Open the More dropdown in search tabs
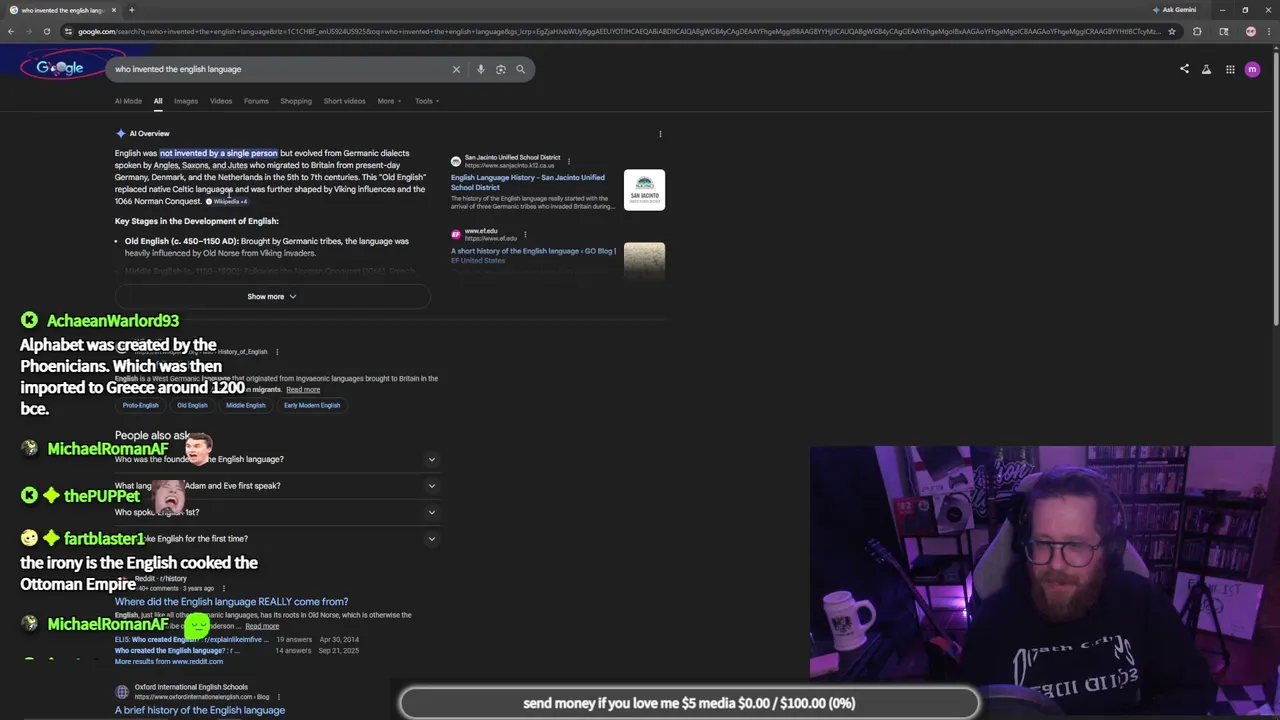The image size is (1280, 720). (x=389, y=101)
